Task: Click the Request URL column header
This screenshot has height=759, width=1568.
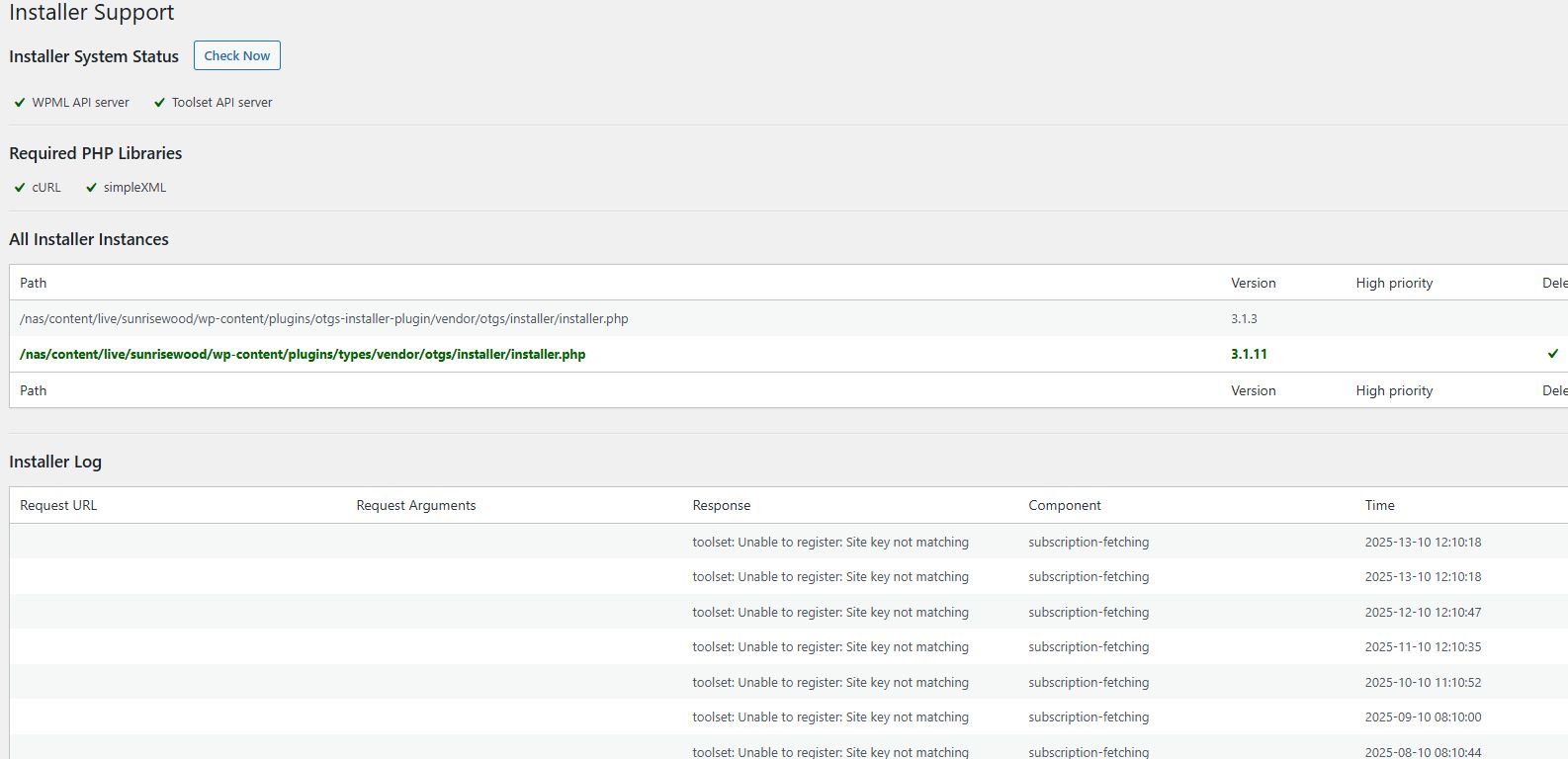Action: (58, 505)
